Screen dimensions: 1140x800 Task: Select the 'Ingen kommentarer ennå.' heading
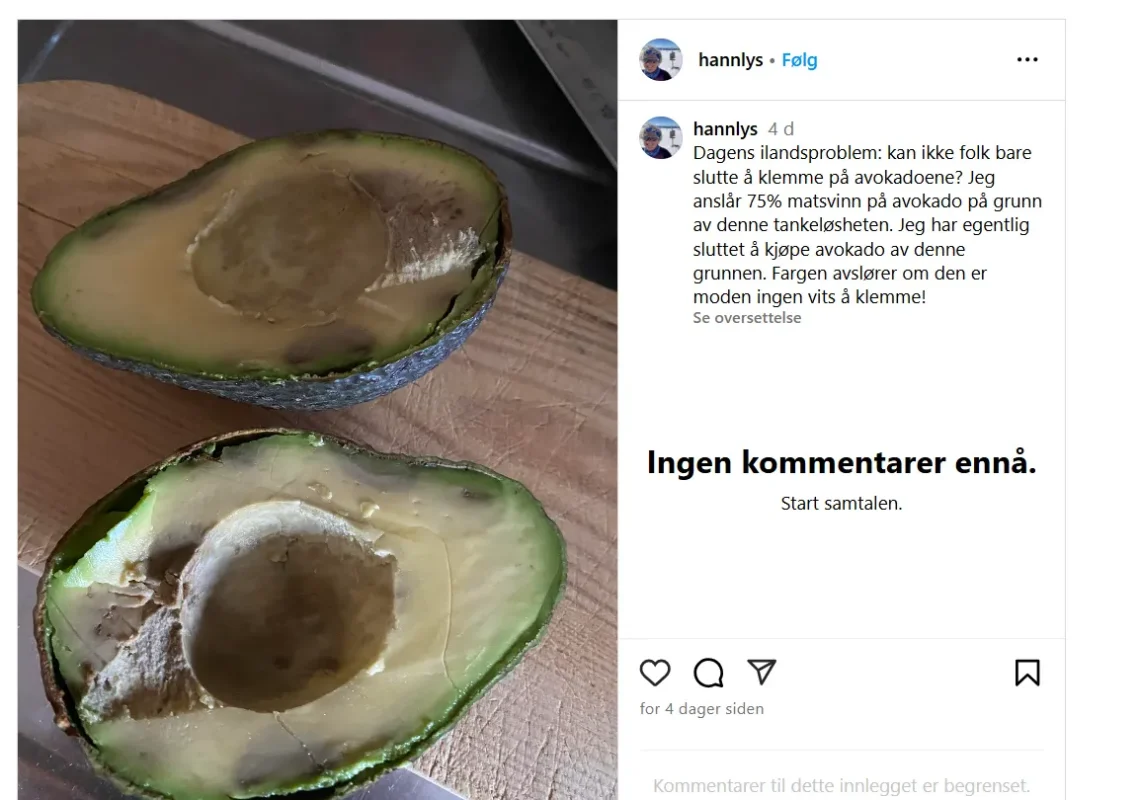(x=841, y=463)
